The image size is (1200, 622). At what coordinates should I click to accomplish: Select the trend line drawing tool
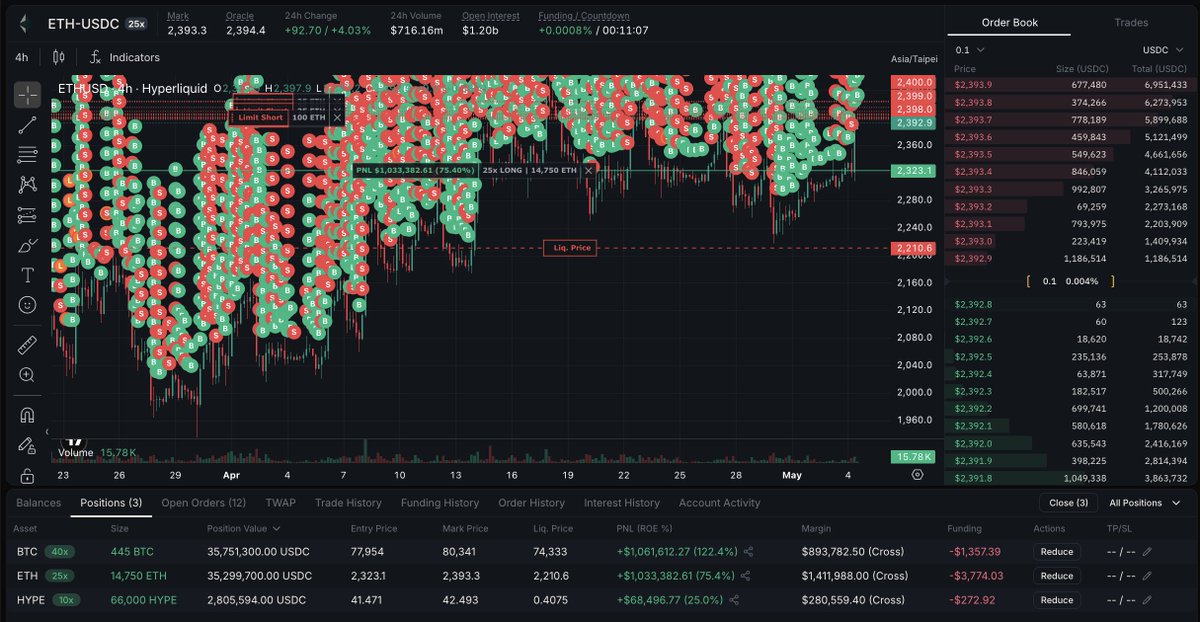[27, 125]
